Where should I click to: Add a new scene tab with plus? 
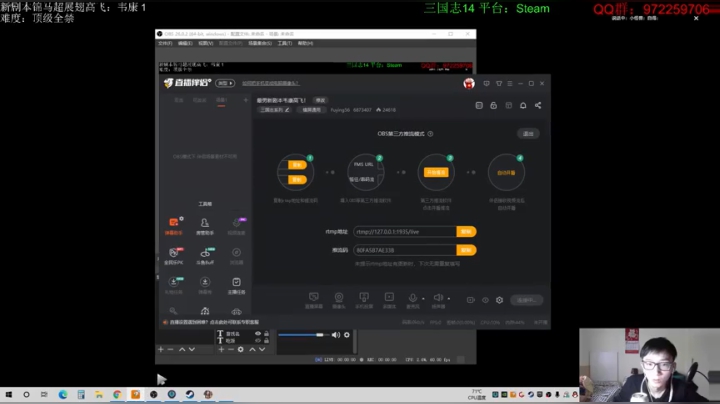[246, 100]
